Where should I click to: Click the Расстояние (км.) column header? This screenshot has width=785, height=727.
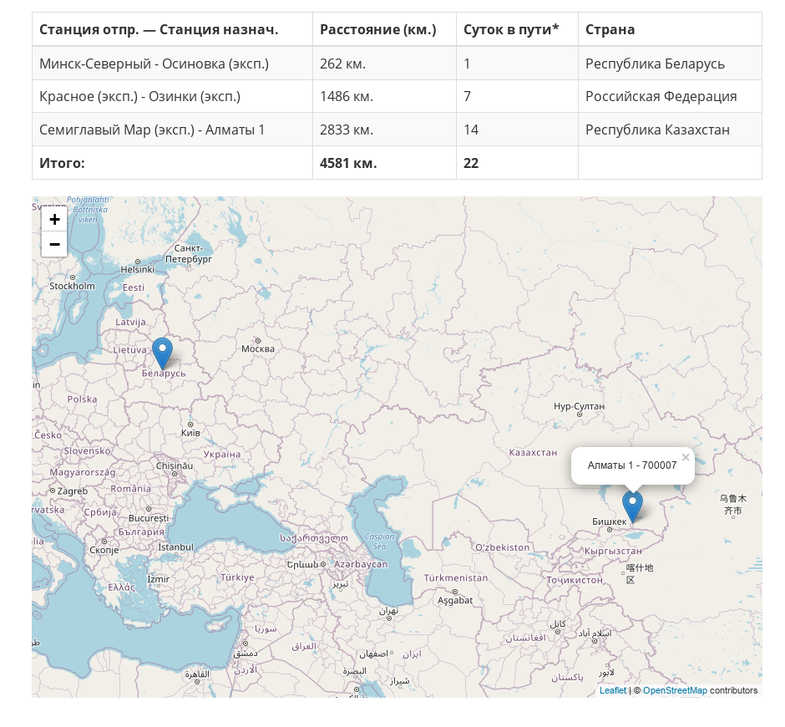click(384, 30)
